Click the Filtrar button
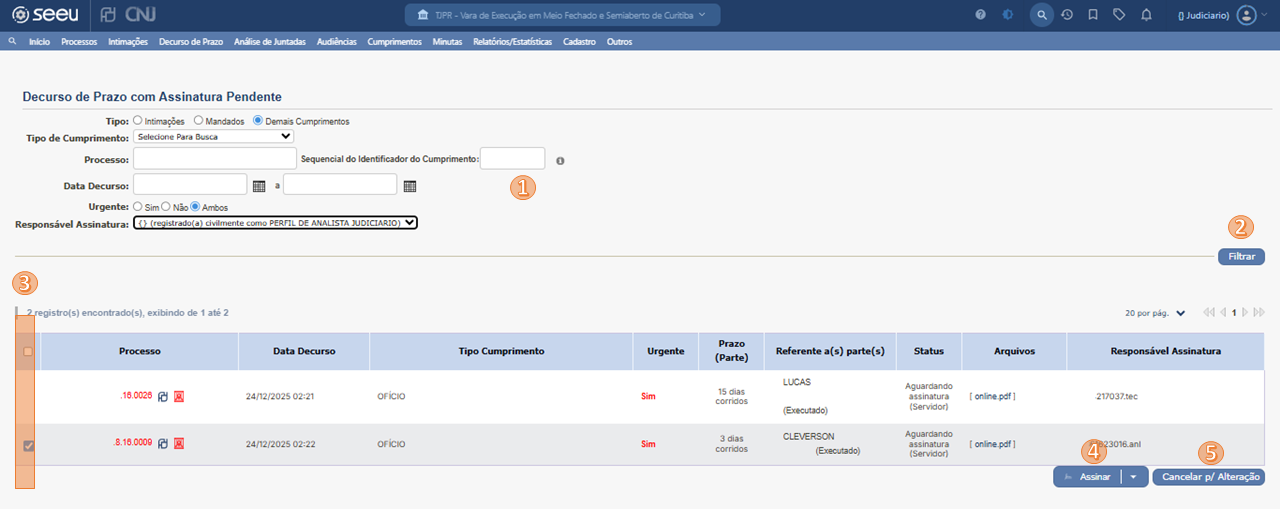This screenshot has height=510, width=1280. click(1241, 257)
